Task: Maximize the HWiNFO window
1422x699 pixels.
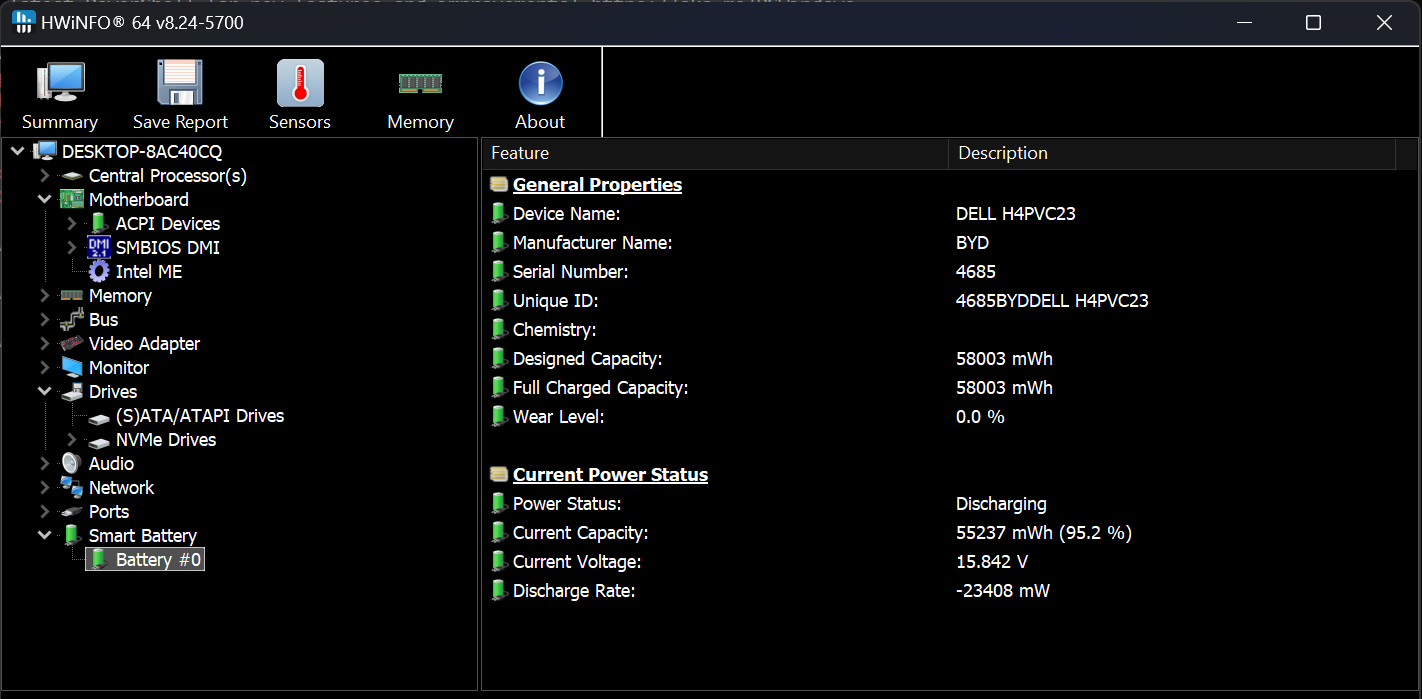Action: tap(1314, 22)
